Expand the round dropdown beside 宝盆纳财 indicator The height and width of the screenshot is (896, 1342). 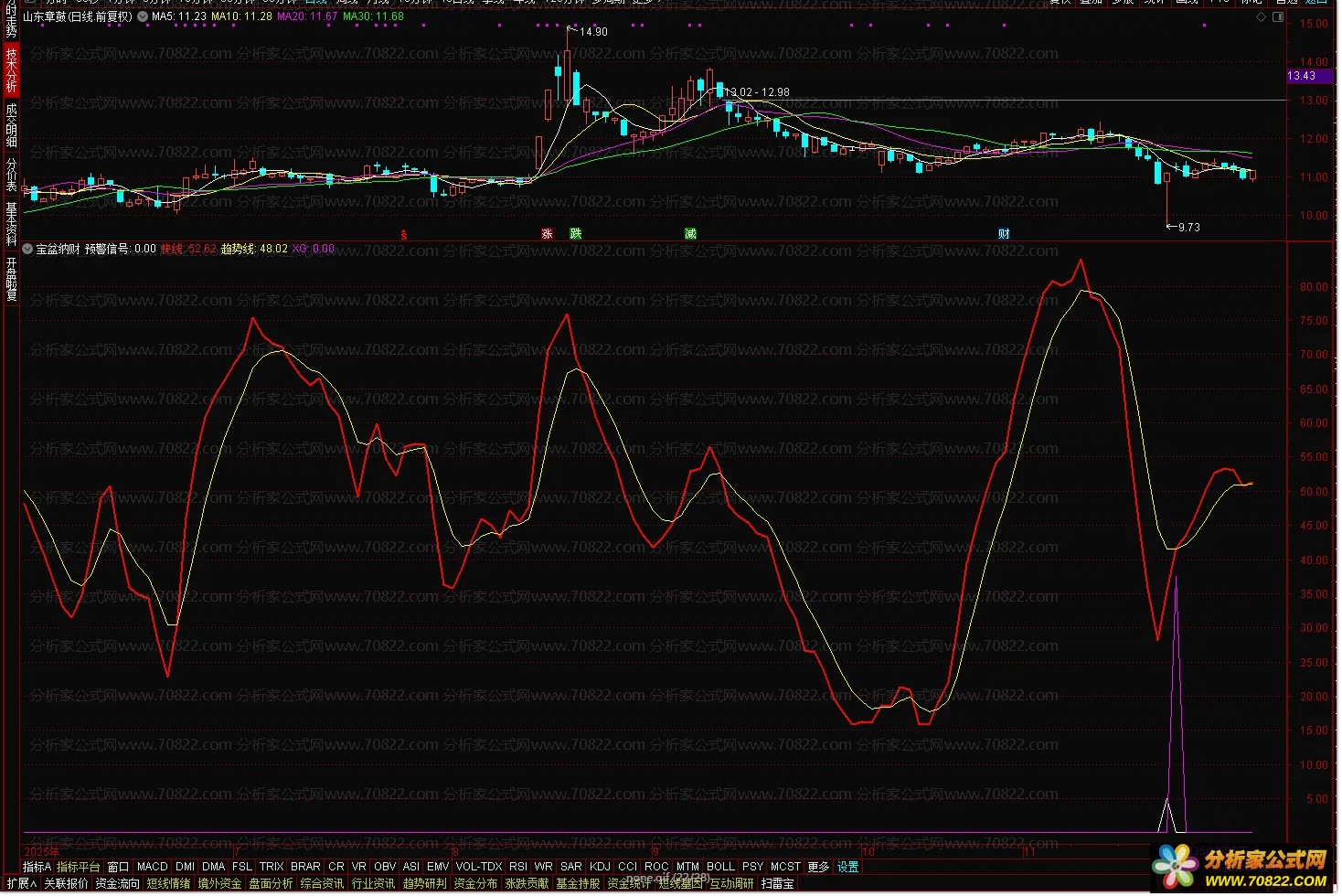[x=27, y=249]
